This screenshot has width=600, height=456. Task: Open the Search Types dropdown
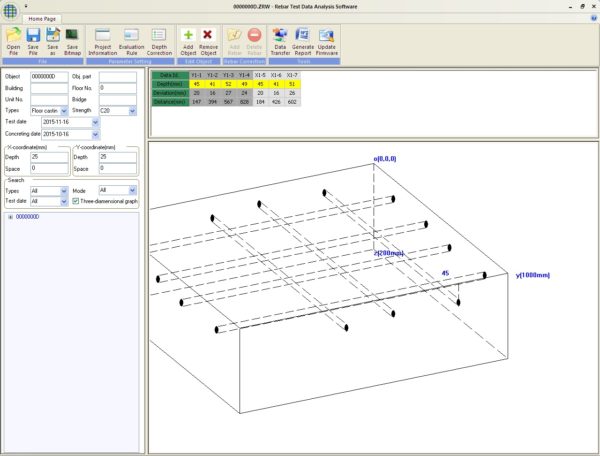[64, 191]
